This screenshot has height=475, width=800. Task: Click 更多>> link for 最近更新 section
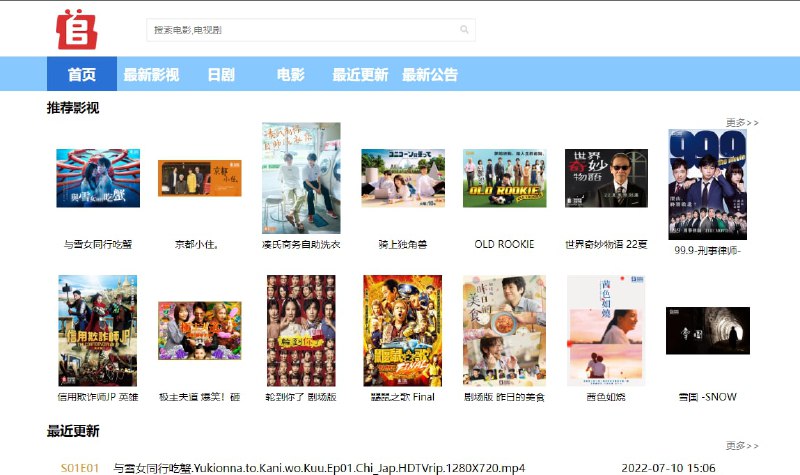pyautogui.click(x=742, y=445)
